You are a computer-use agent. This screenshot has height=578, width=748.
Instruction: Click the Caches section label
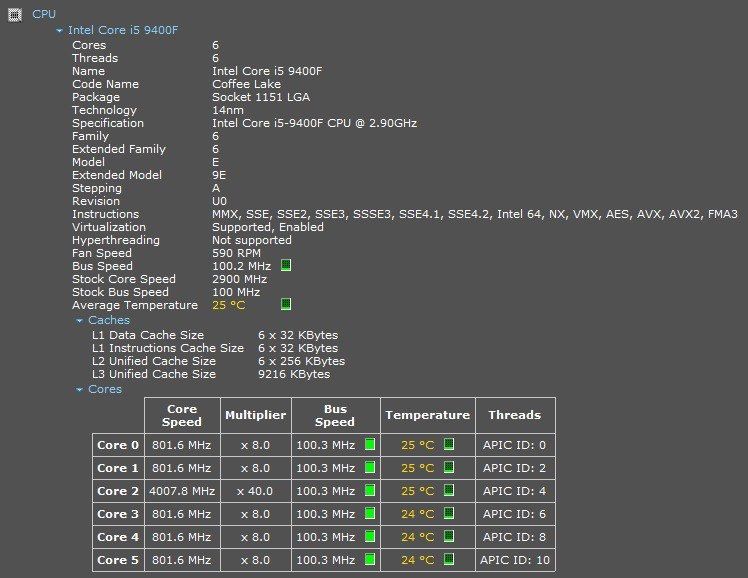tap(109, 320)
